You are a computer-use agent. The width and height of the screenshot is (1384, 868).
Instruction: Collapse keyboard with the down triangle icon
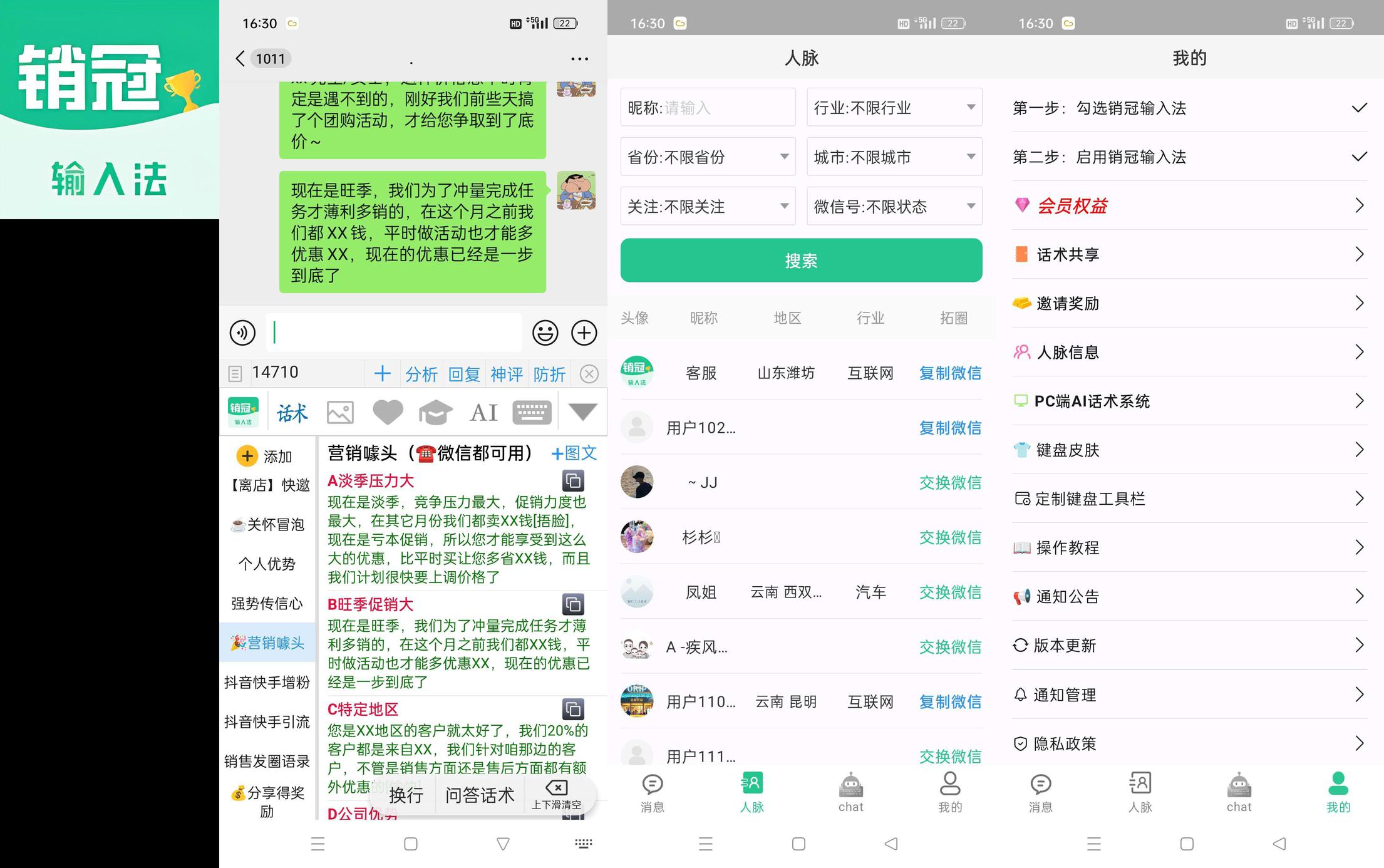coord(582,412)
